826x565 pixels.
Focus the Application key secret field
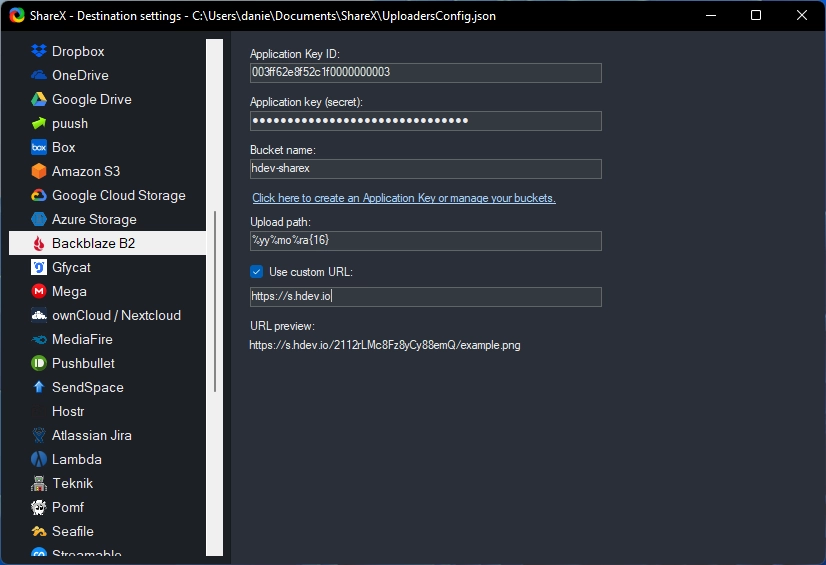(425, 121)
